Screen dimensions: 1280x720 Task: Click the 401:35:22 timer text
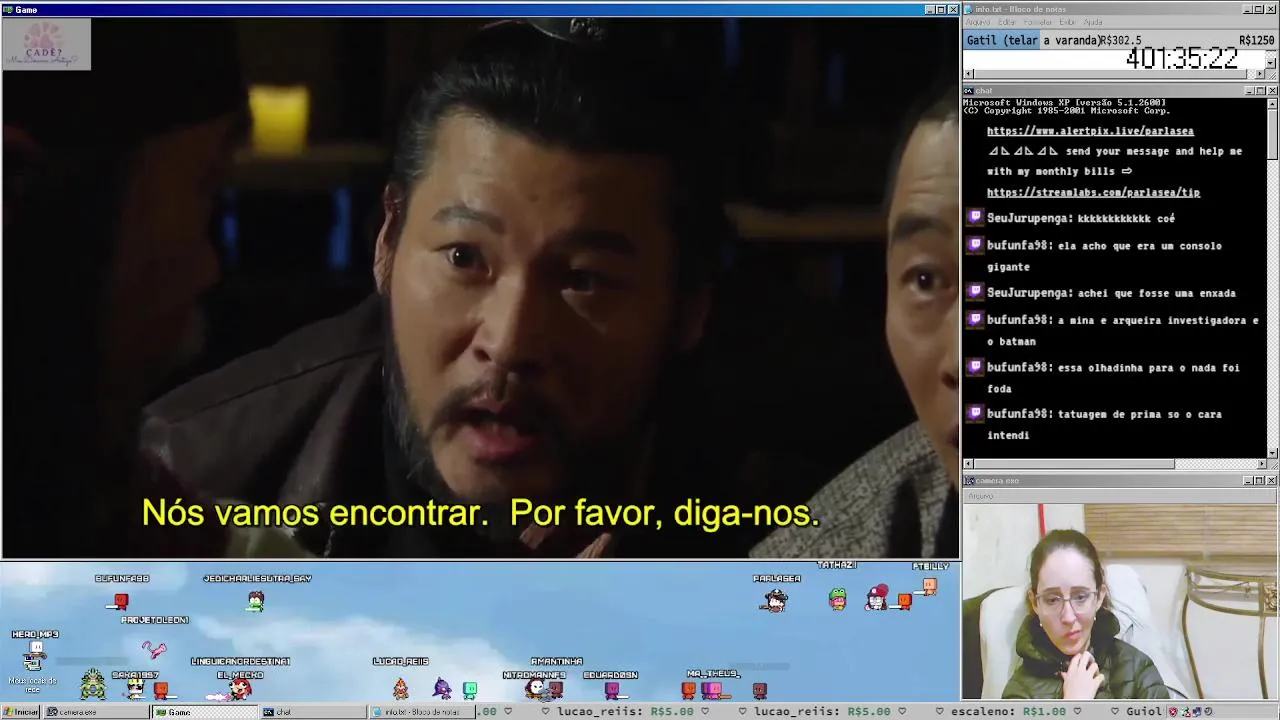coord(1182,59)
